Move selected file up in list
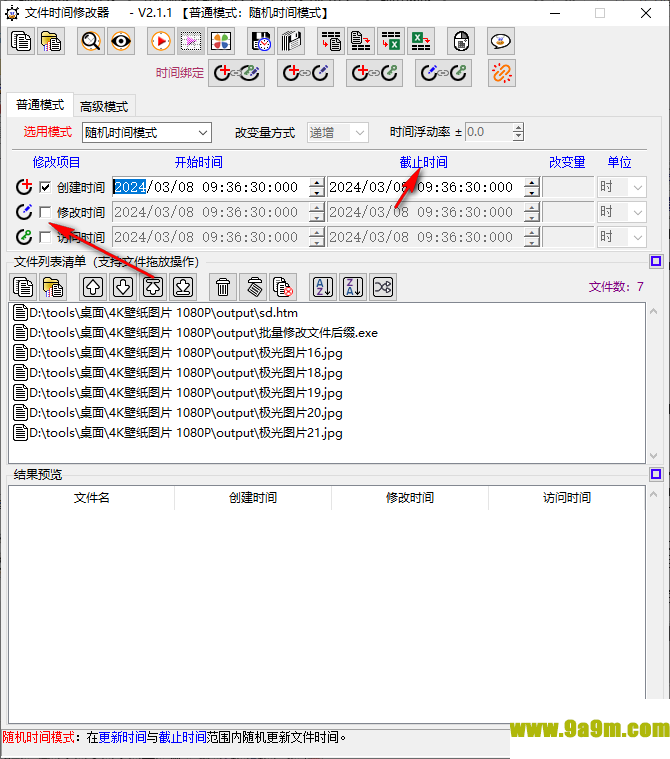Viewport: 670px width, 759px height. (x=93, y=287)
